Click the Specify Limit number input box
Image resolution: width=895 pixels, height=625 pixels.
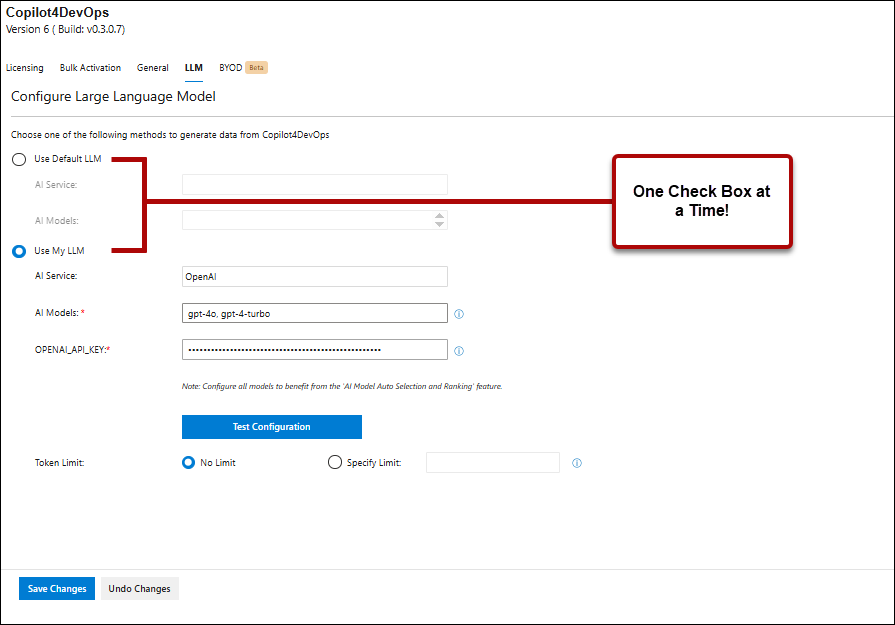click(492, 462)
